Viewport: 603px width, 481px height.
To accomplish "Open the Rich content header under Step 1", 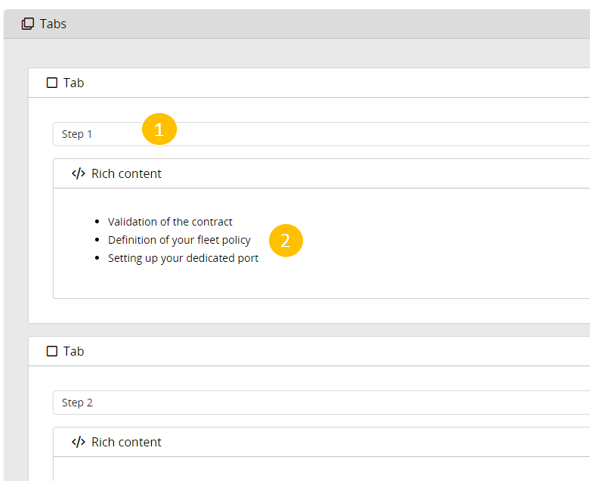I will click(x=126, y=173).
